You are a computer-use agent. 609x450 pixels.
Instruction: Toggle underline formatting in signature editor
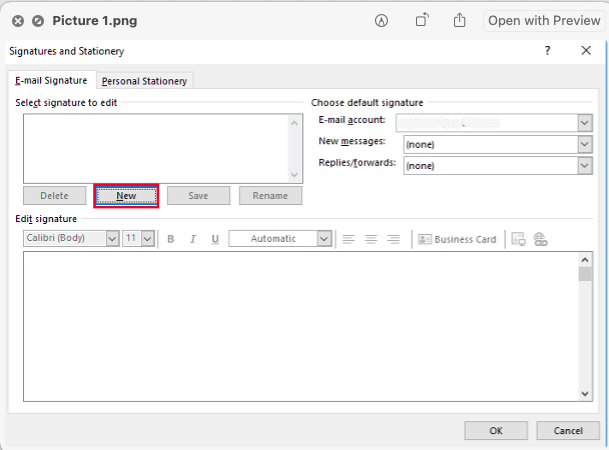pos(215,239)
